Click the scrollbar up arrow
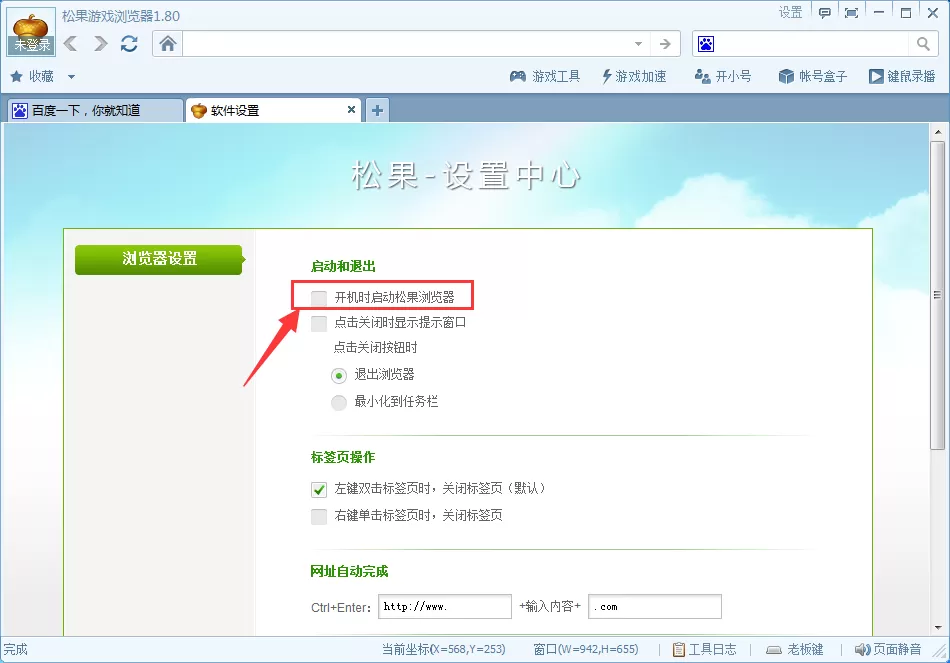Screen dimensions: 950x663 (937, 132)
